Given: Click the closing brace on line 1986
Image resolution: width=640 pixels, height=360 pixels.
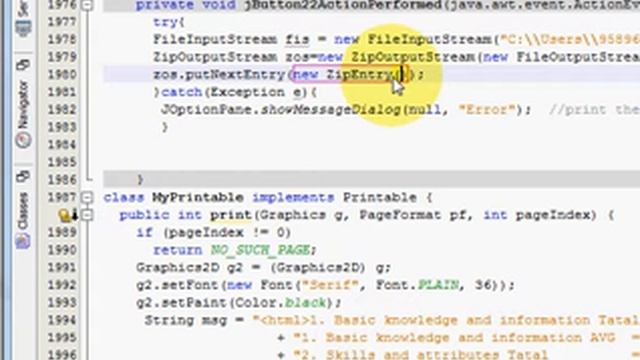Looking at the screenshot, I should (140, 180).
